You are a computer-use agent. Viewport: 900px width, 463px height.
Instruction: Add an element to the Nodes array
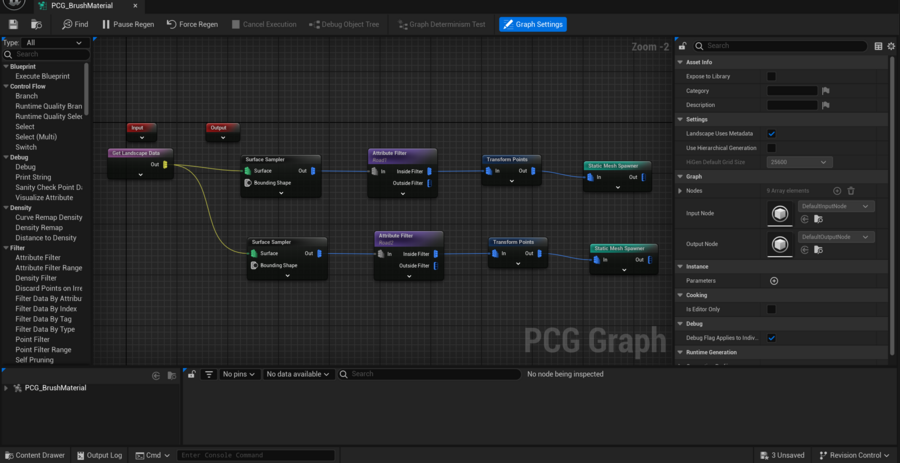click(837, 190)
